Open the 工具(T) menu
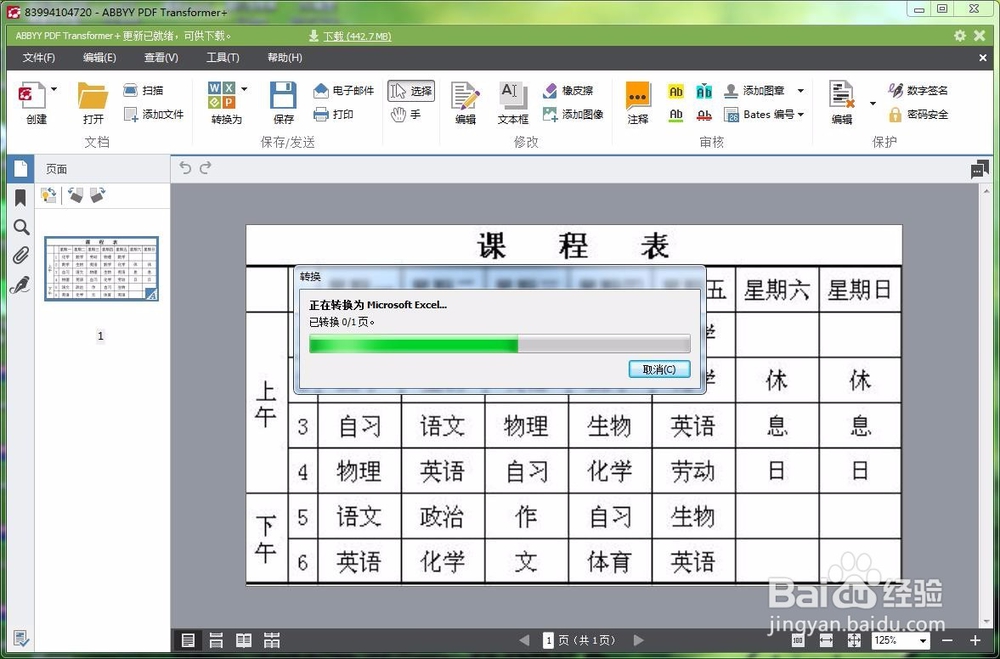The image size is (1000, 659). pos(223,57)
